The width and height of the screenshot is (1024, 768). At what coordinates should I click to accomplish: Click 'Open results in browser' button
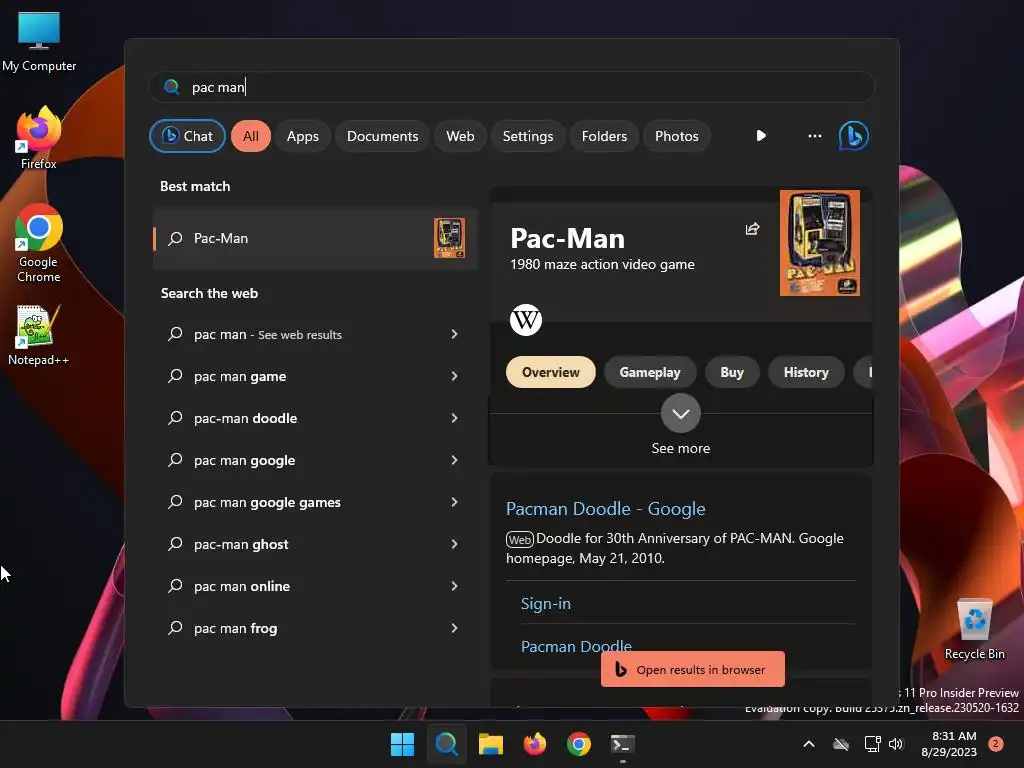click(693, 669)
